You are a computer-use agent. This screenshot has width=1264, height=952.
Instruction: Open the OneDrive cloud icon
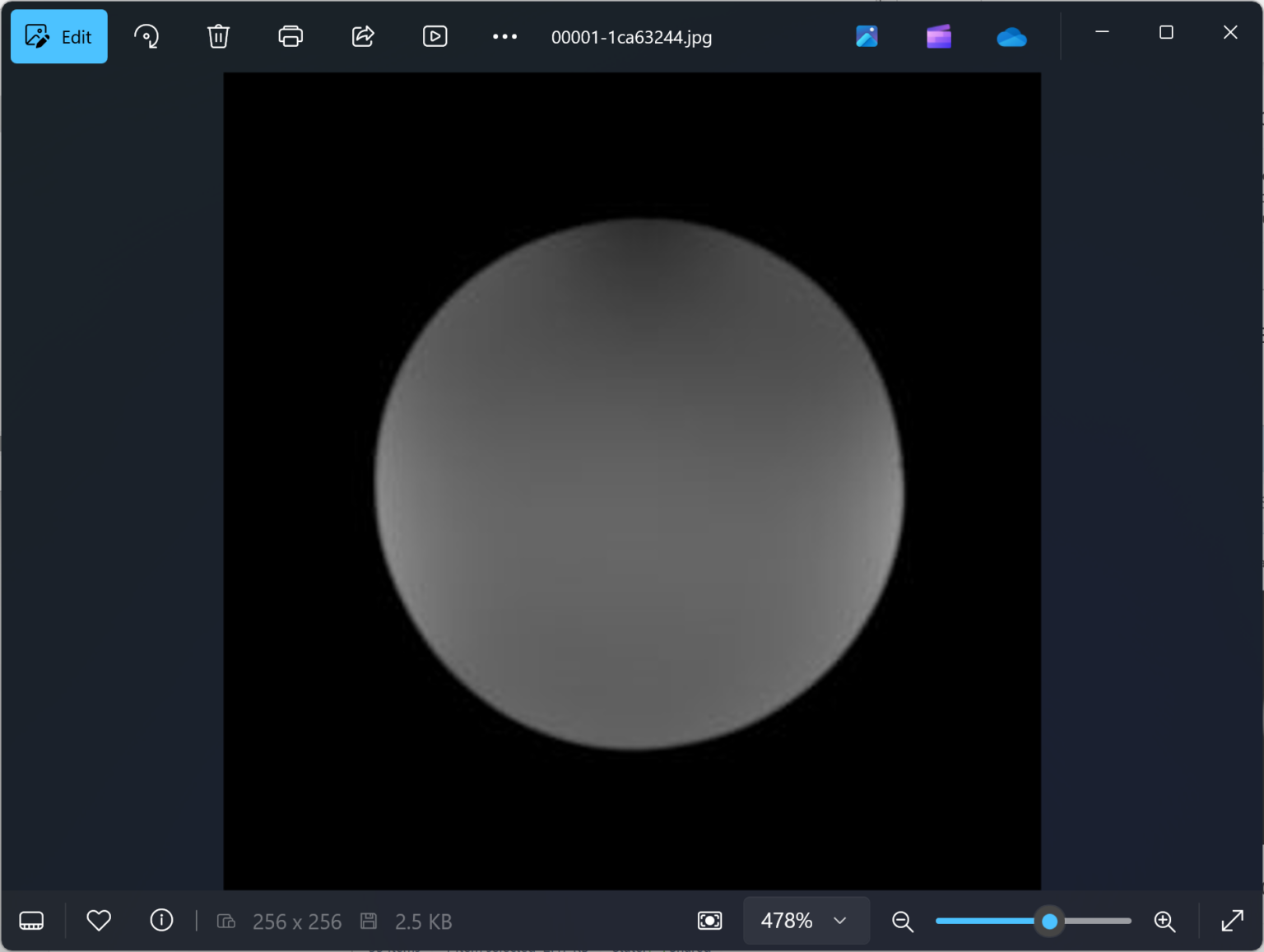(1011, 37)
